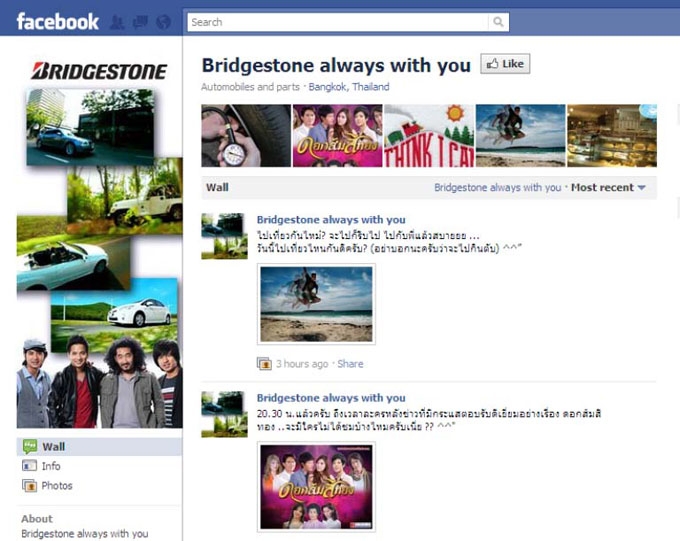Viewport: 680px width, 541px height.
Task: Open the friend requests icon
Action: (117, 22)
